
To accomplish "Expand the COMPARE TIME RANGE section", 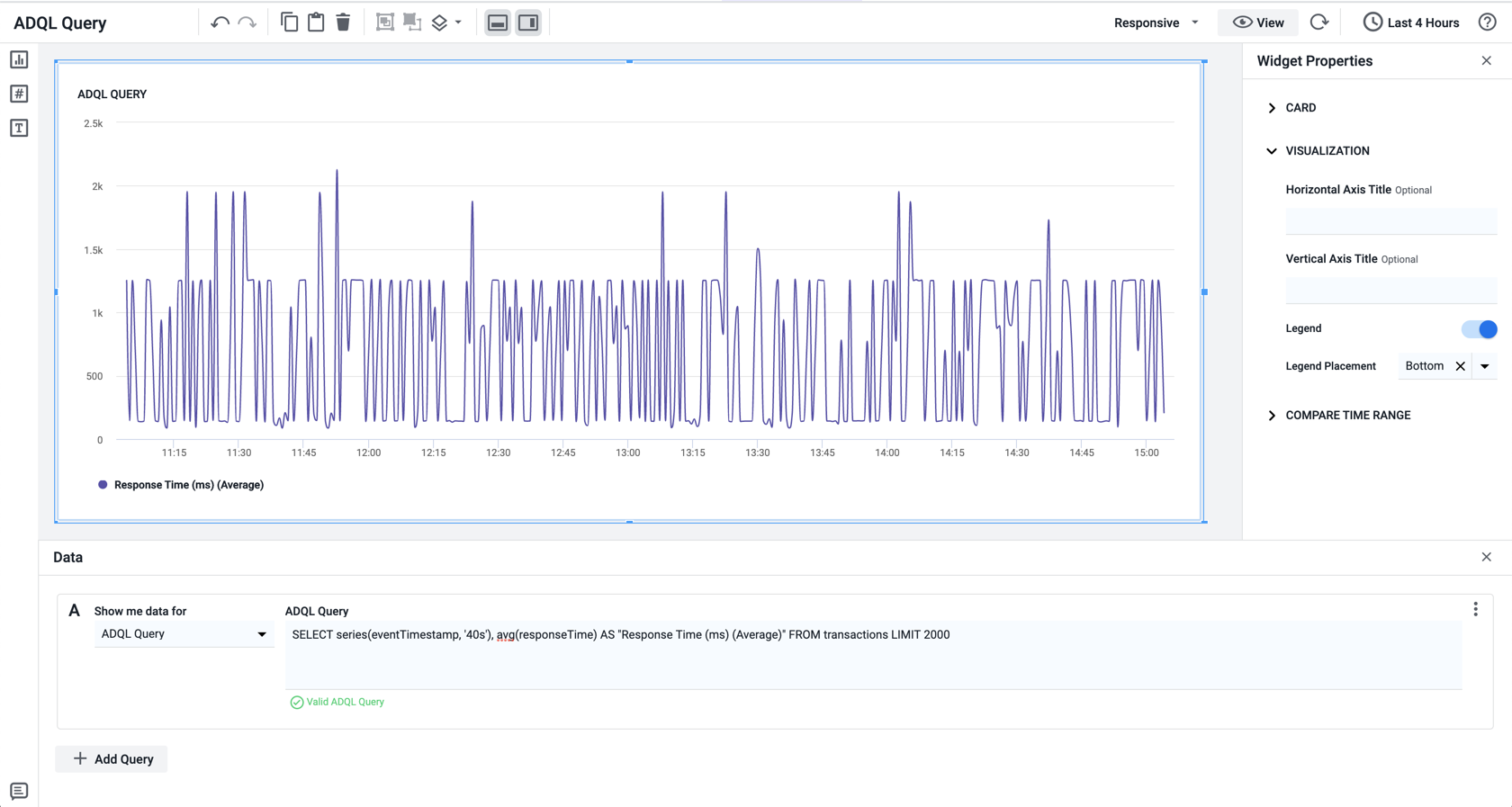I will (1338, 416).
